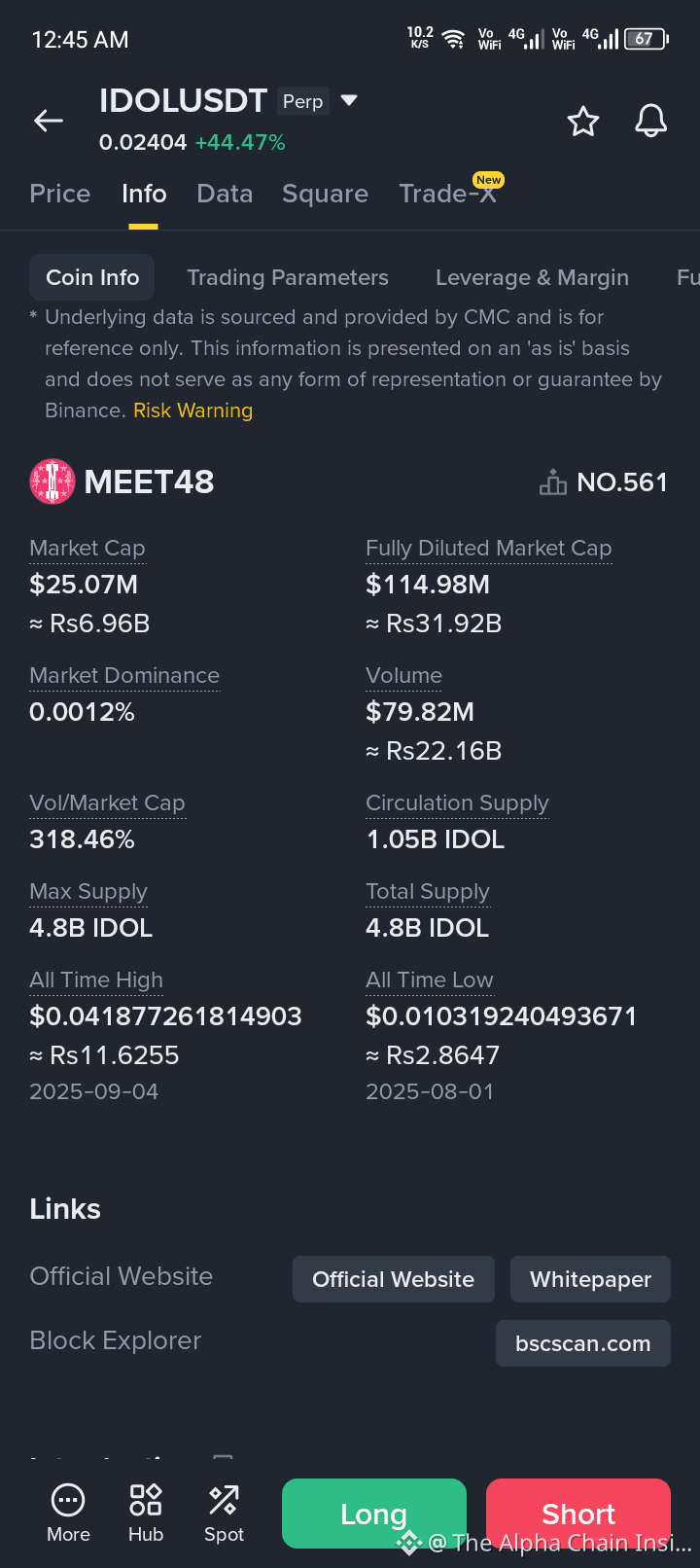Open the Risk Warning link
The image size is (700, 1568).
point(192,410)
